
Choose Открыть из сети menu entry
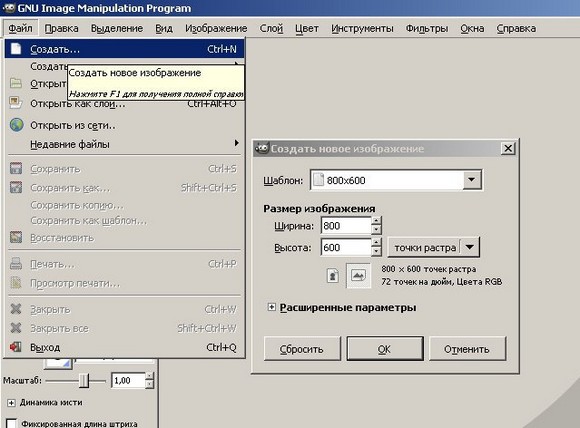point(124,125)
